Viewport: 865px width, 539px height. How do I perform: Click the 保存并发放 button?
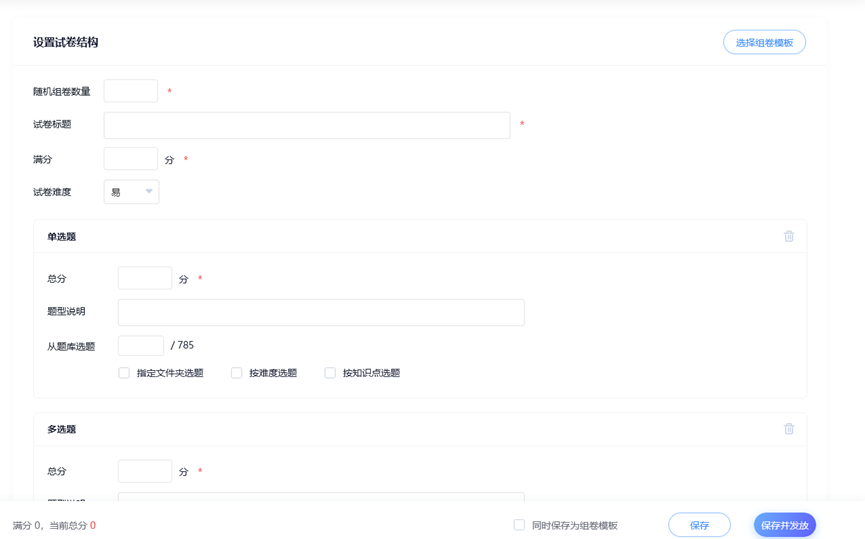pyautogui.click(x=784, y=525)
